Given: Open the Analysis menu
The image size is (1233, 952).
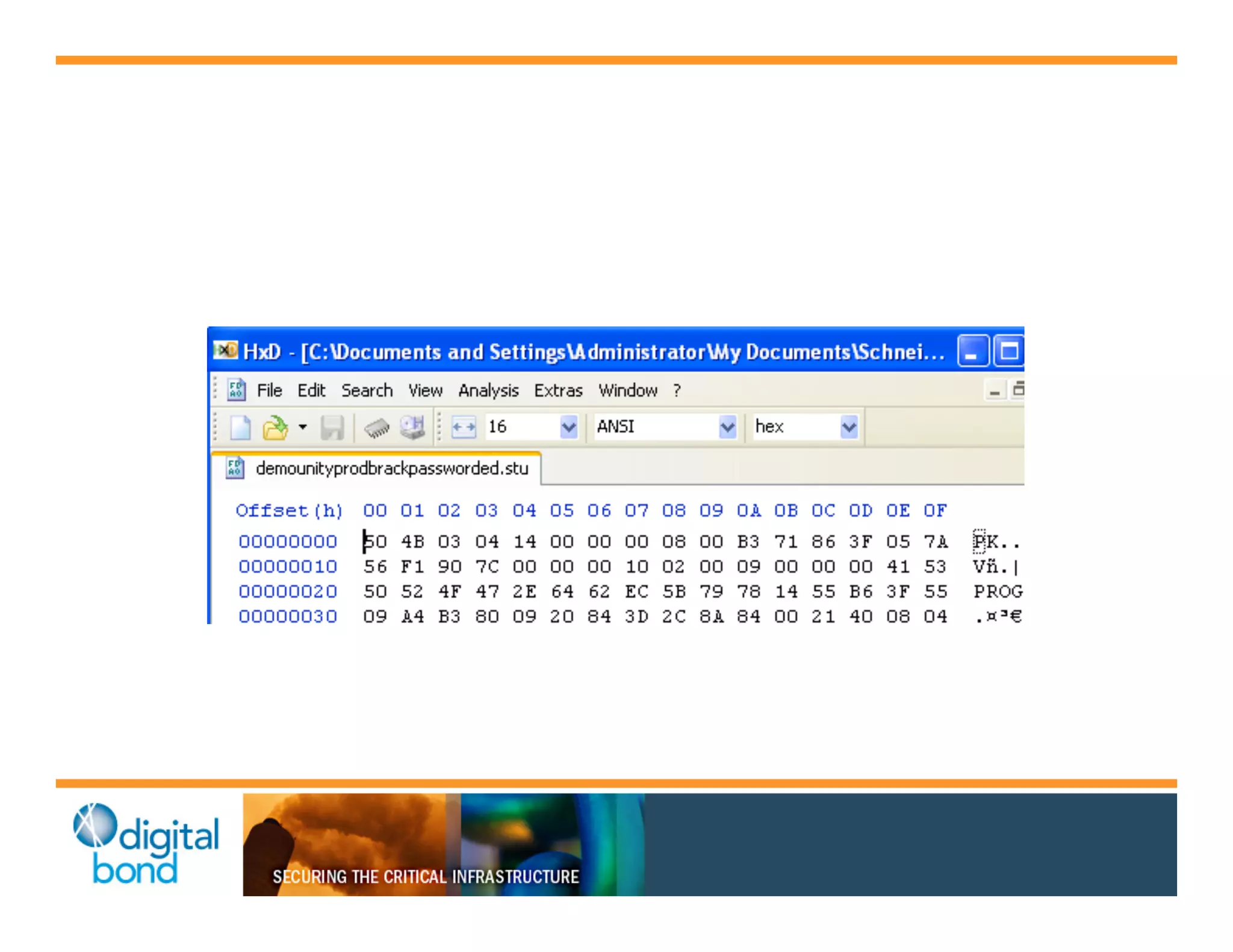Looking at the screenshot, I should [x=488, y=391].
